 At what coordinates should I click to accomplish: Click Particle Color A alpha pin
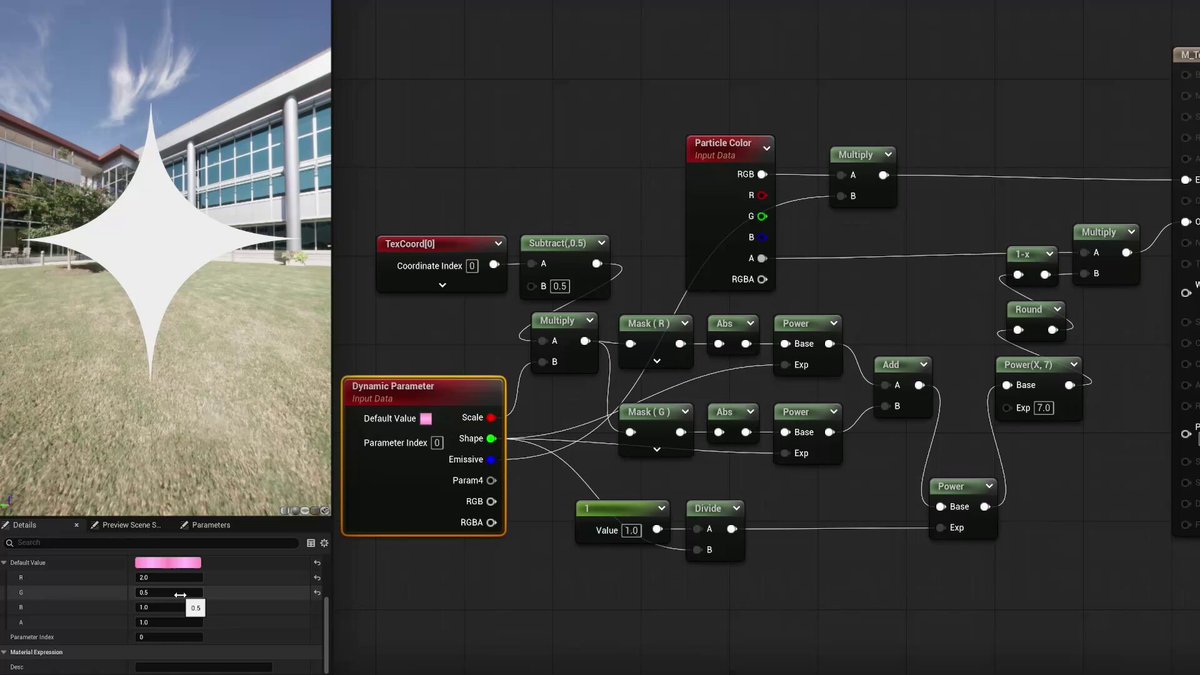coord(762,258)
